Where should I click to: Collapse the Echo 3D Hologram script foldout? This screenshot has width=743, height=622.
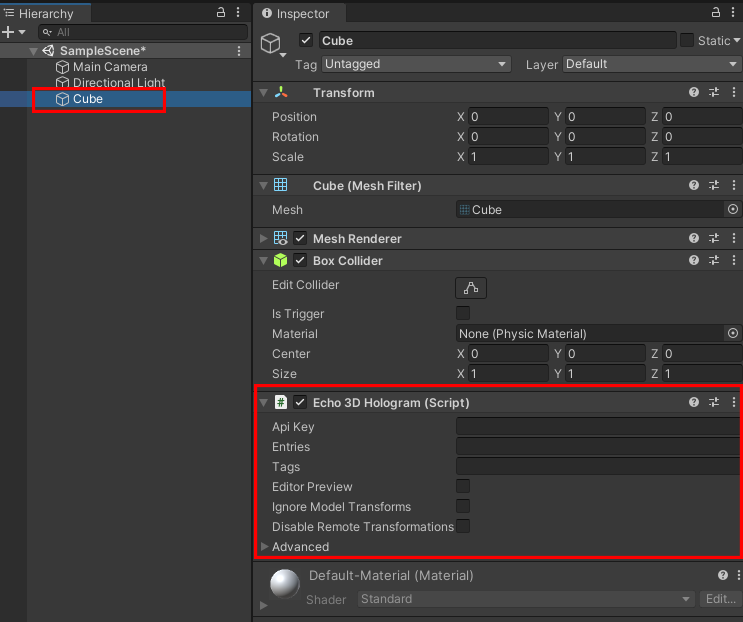264,403
